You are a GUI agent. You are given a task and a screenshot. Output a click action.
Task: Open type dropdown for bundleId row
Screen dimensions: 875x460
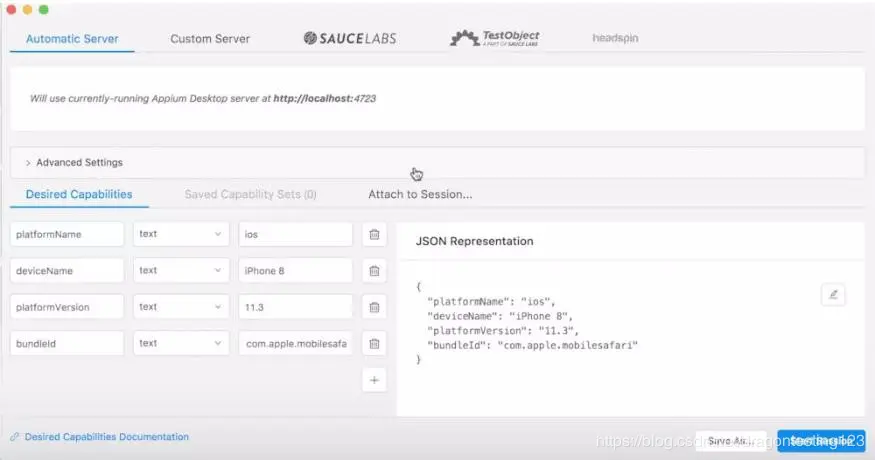coord(181,343)
